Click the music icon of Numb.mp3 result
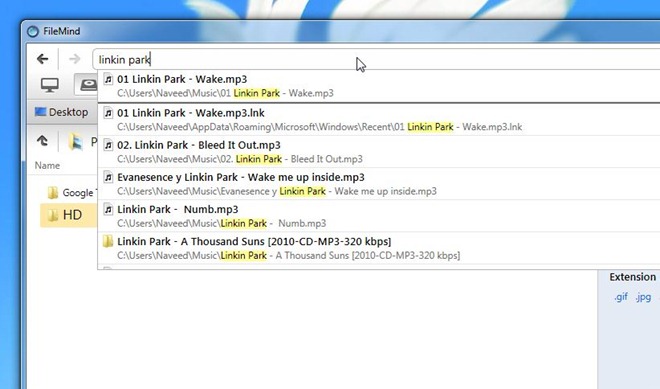This screenshot has height=389, width=660. tap(109, 209)
